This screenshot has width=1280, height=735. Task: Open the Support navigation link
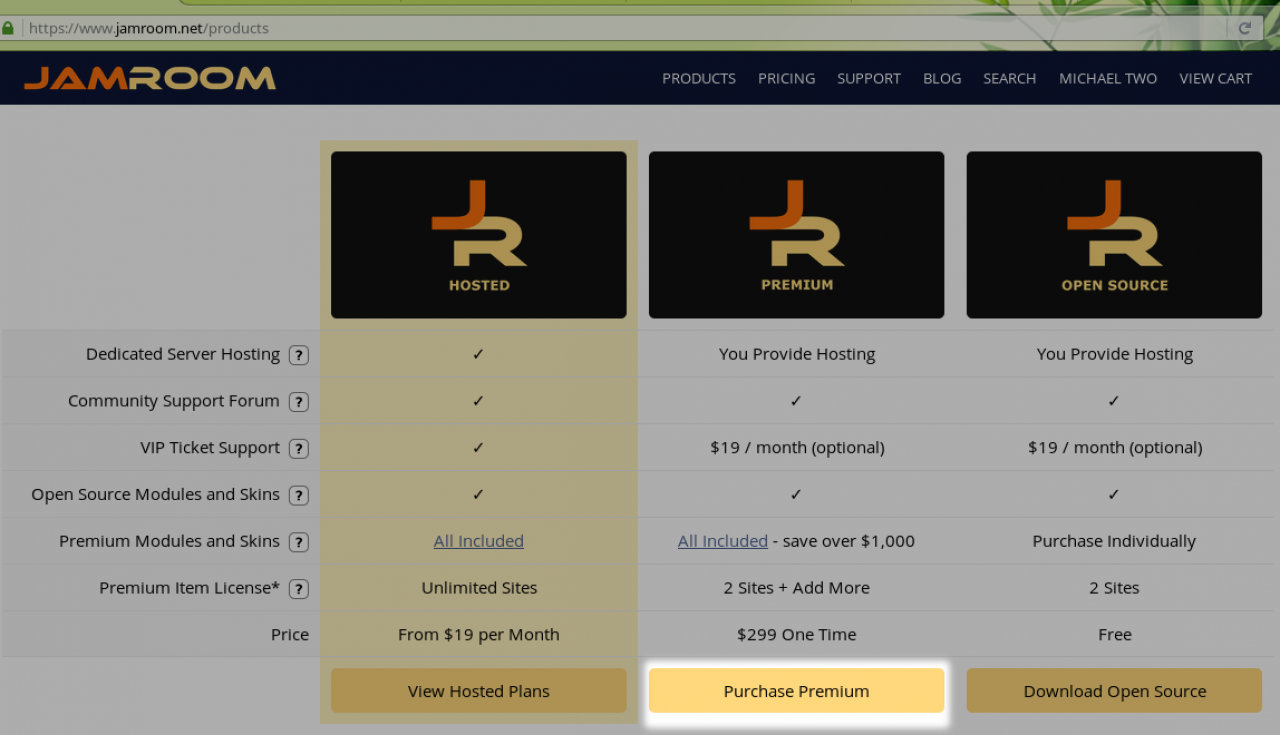point(868,78)
